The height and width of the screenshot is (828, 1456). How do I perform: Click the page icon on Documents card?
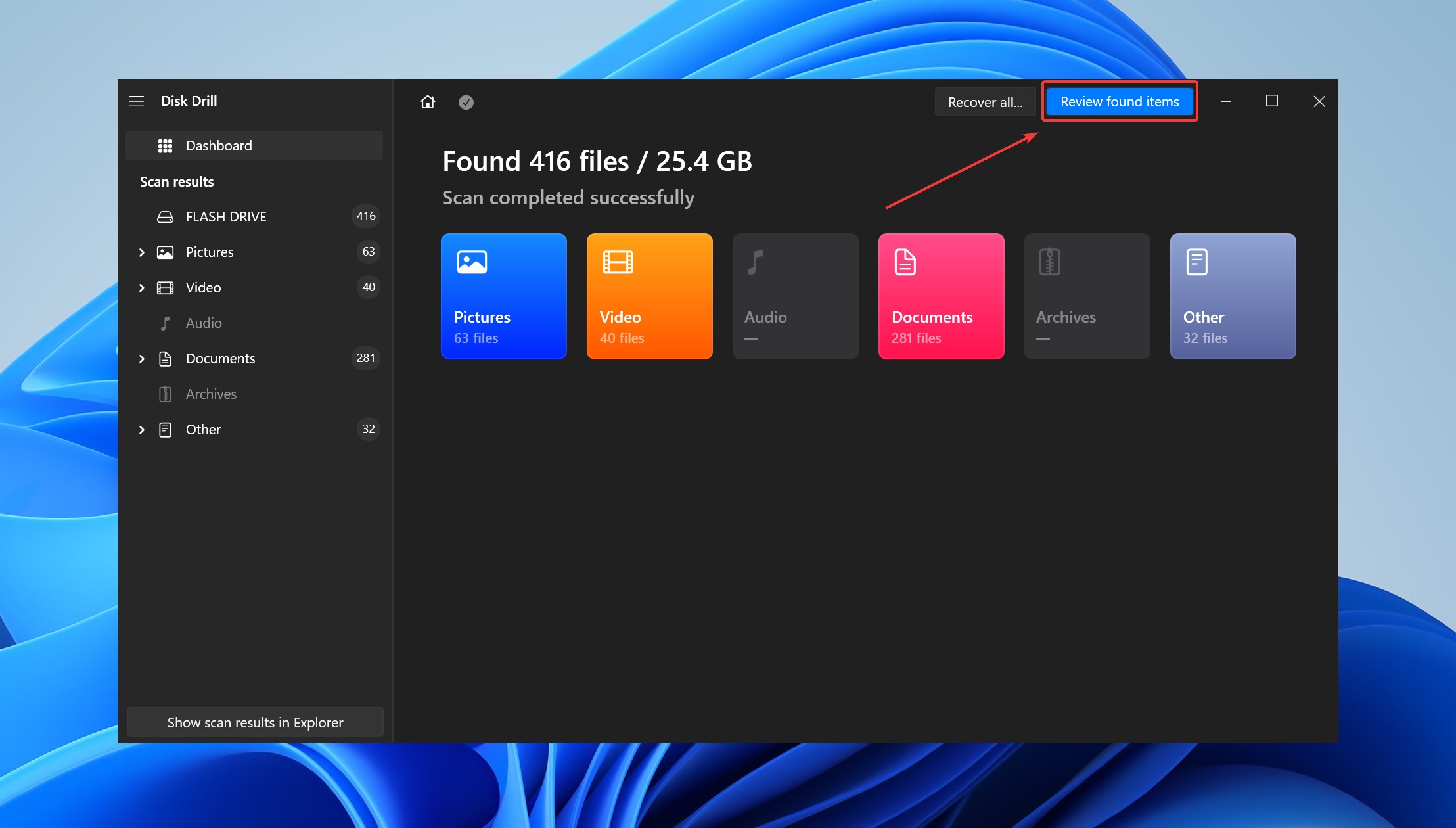click(905, 262)
